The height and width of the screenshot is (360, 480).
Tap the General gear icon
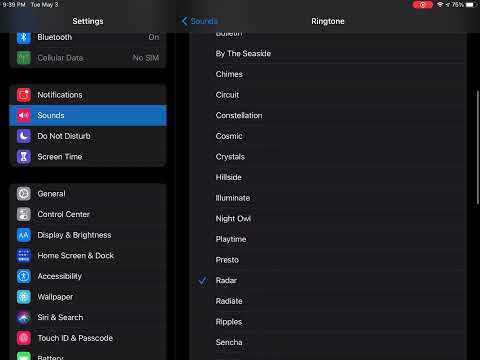24,194
